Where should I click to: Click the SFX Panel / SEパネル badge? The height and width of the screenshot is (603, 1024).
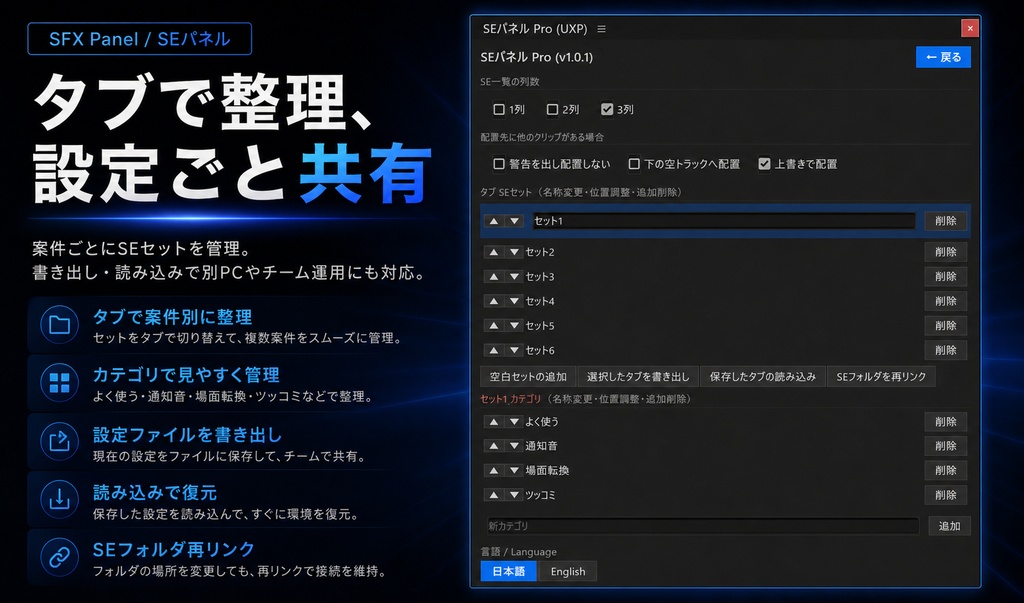[140, 39]
